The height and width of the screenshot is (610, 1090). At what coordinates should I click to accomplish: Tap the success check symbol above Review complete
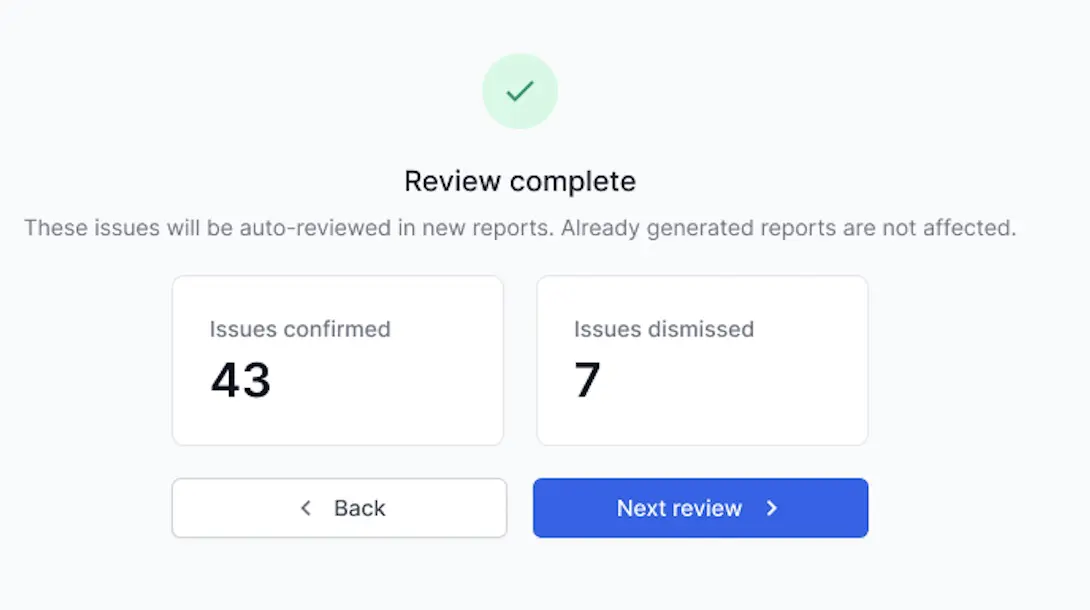click(519, 91)
